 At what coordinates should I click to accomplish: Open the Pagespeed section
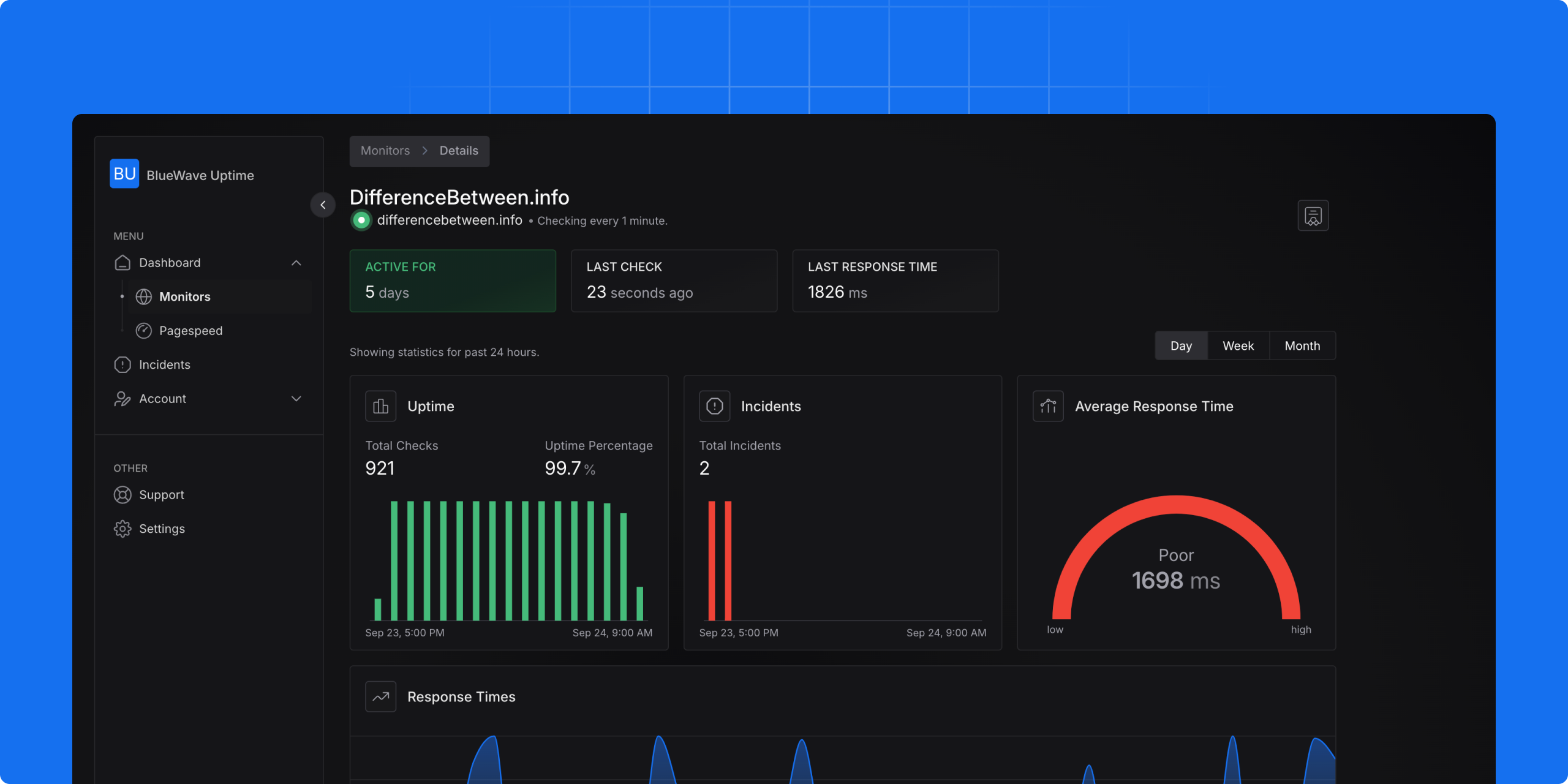click(x=191, y=330)
